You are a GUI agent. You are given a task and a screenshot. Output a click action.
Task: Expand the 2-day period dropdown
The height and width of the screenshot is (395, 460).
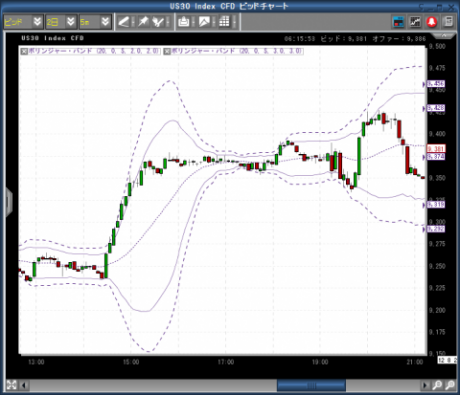[x=71, y=22]
